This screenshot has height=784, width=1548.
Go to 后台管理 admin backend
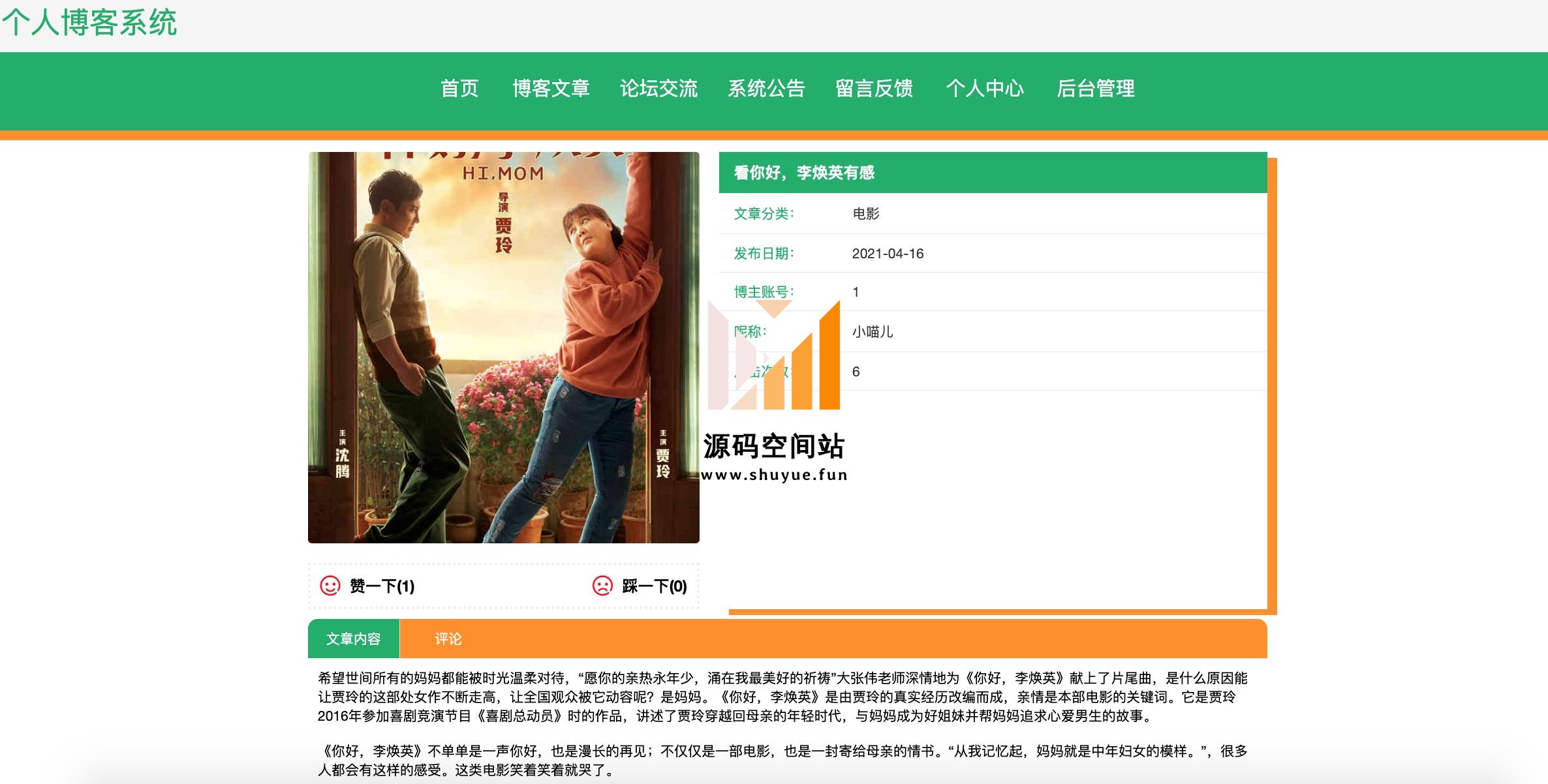click(1096, 88)
